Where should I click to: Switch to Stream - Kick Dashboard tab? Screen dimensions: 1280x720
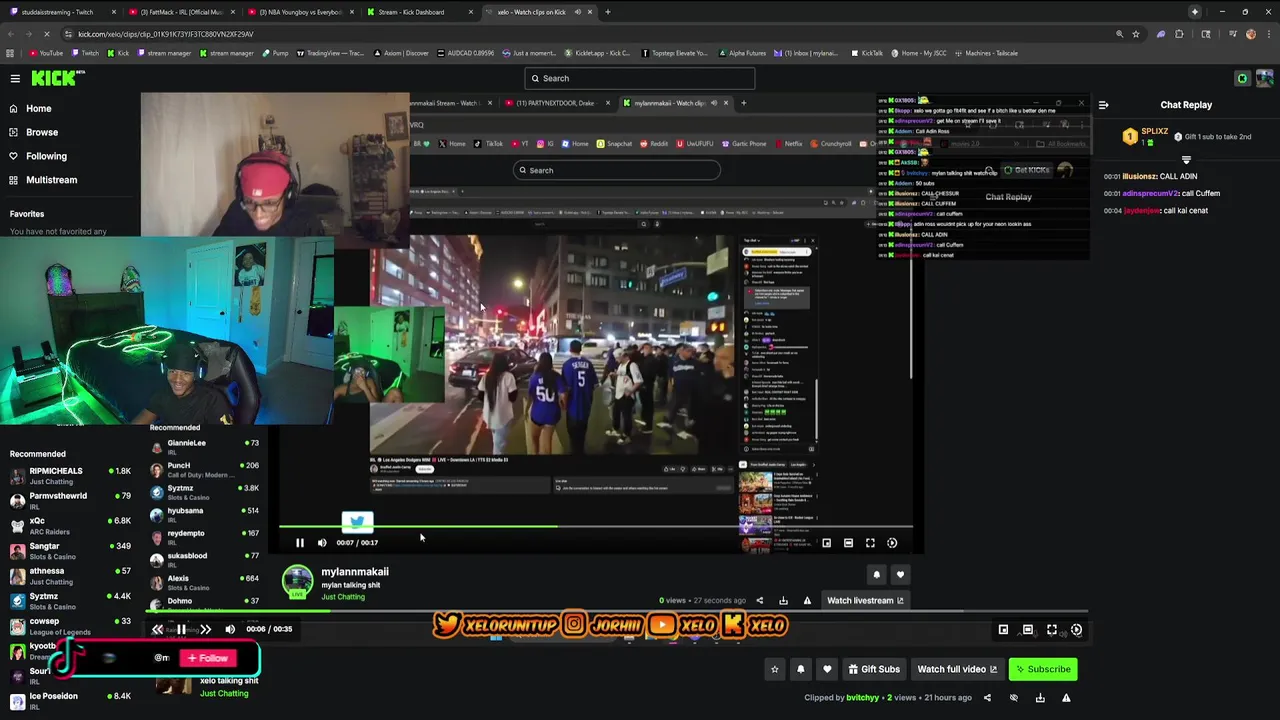418,12
